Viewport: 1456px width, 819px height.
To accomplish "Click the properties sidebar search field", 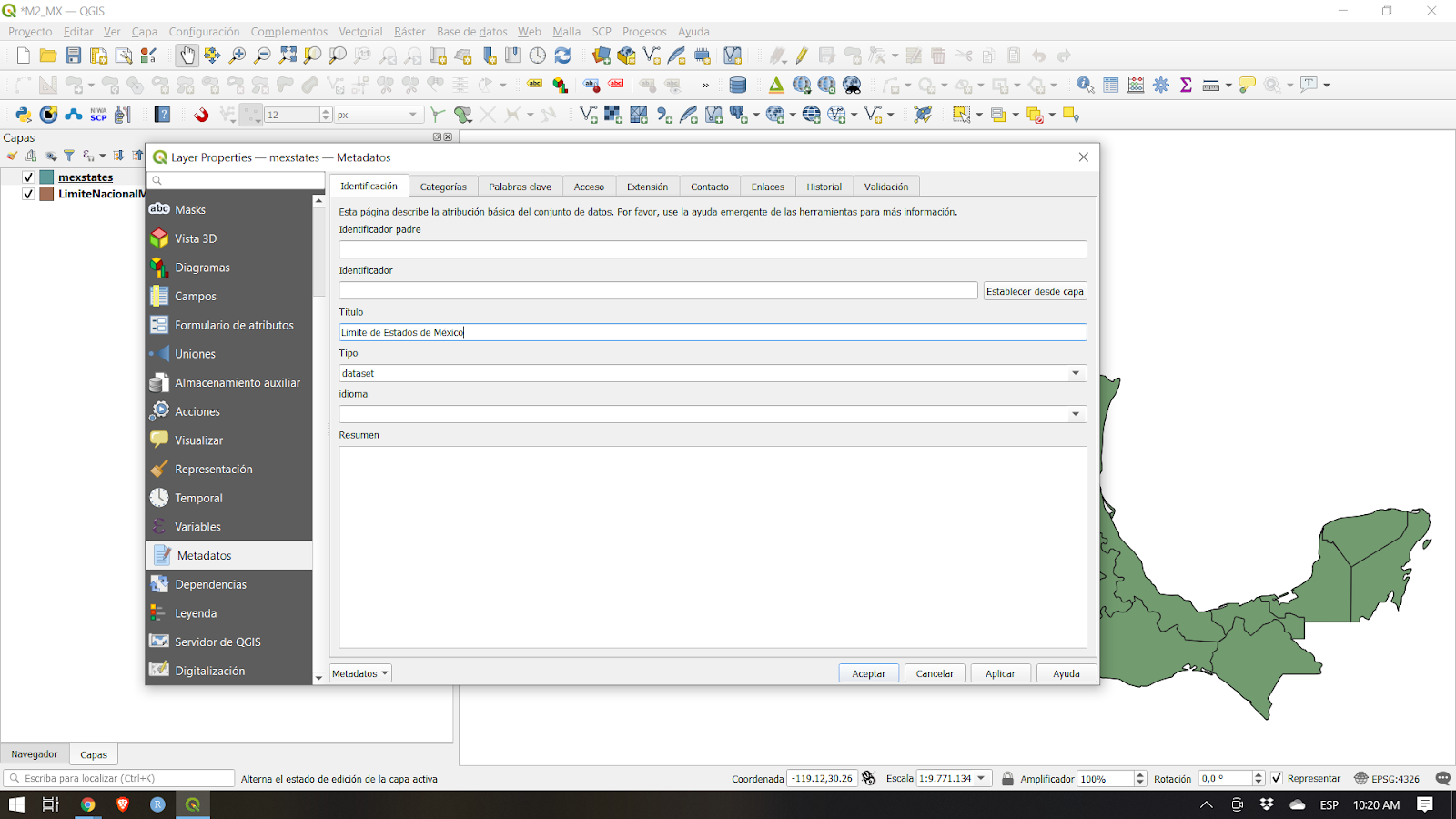I will (x=236, y=180).
